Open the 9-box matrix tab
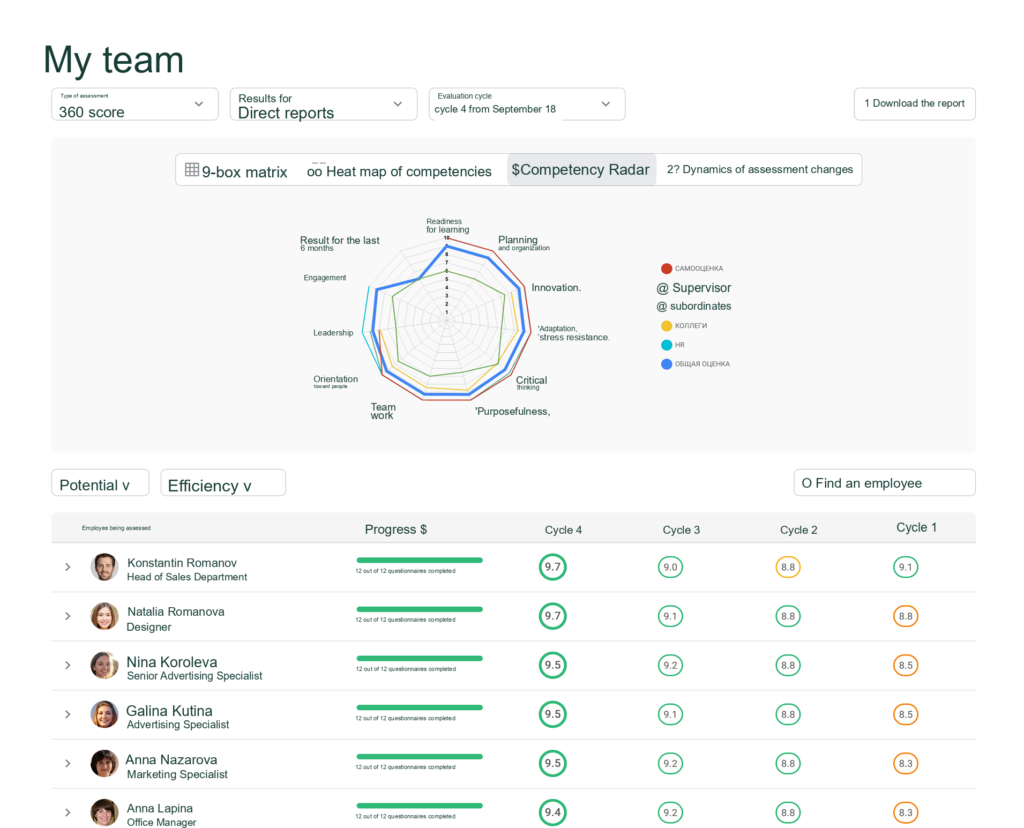This screenshot has width=1024, height=828. click(x=236, y=171)
